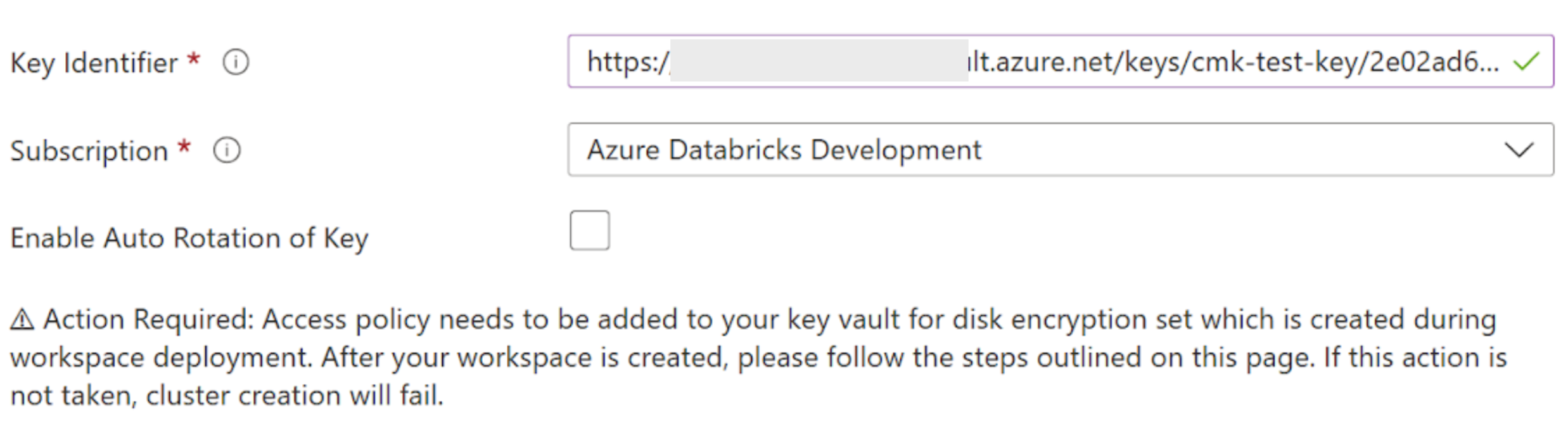Click the warning triangle before Action Required
This screenshot has width=1568, height=428.
tap(22, 320)
